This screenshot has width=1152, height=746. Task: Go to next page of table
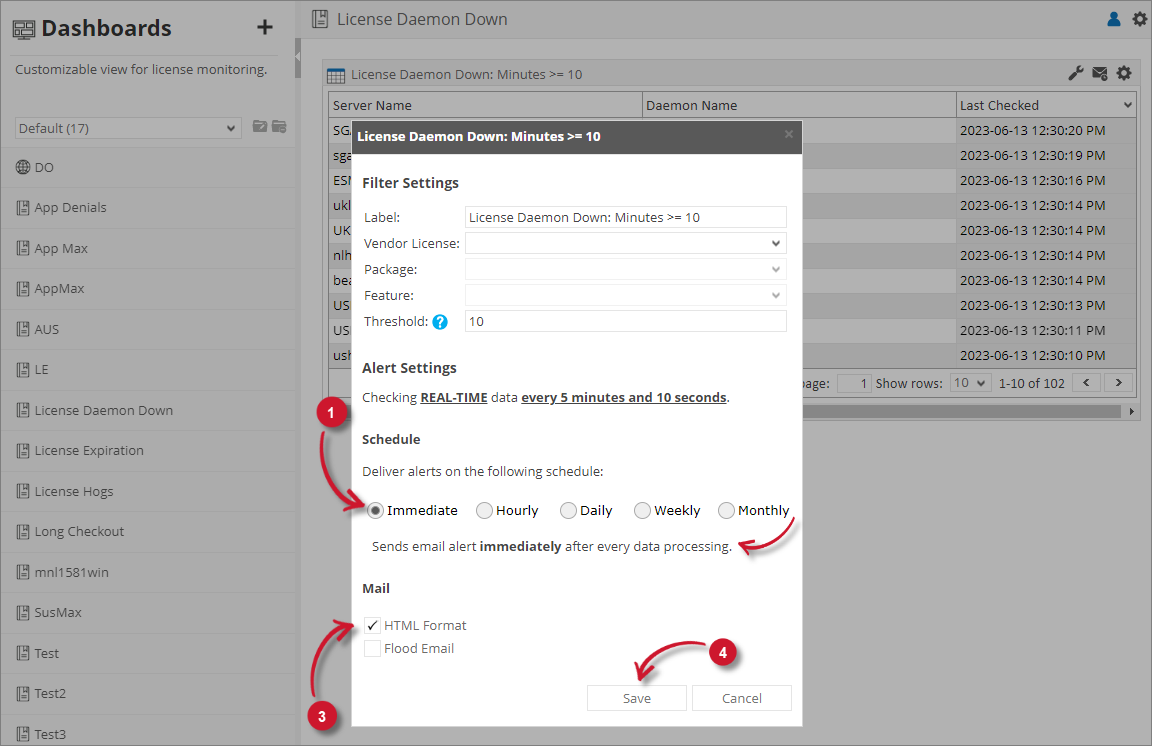[x=1118, y=383]
